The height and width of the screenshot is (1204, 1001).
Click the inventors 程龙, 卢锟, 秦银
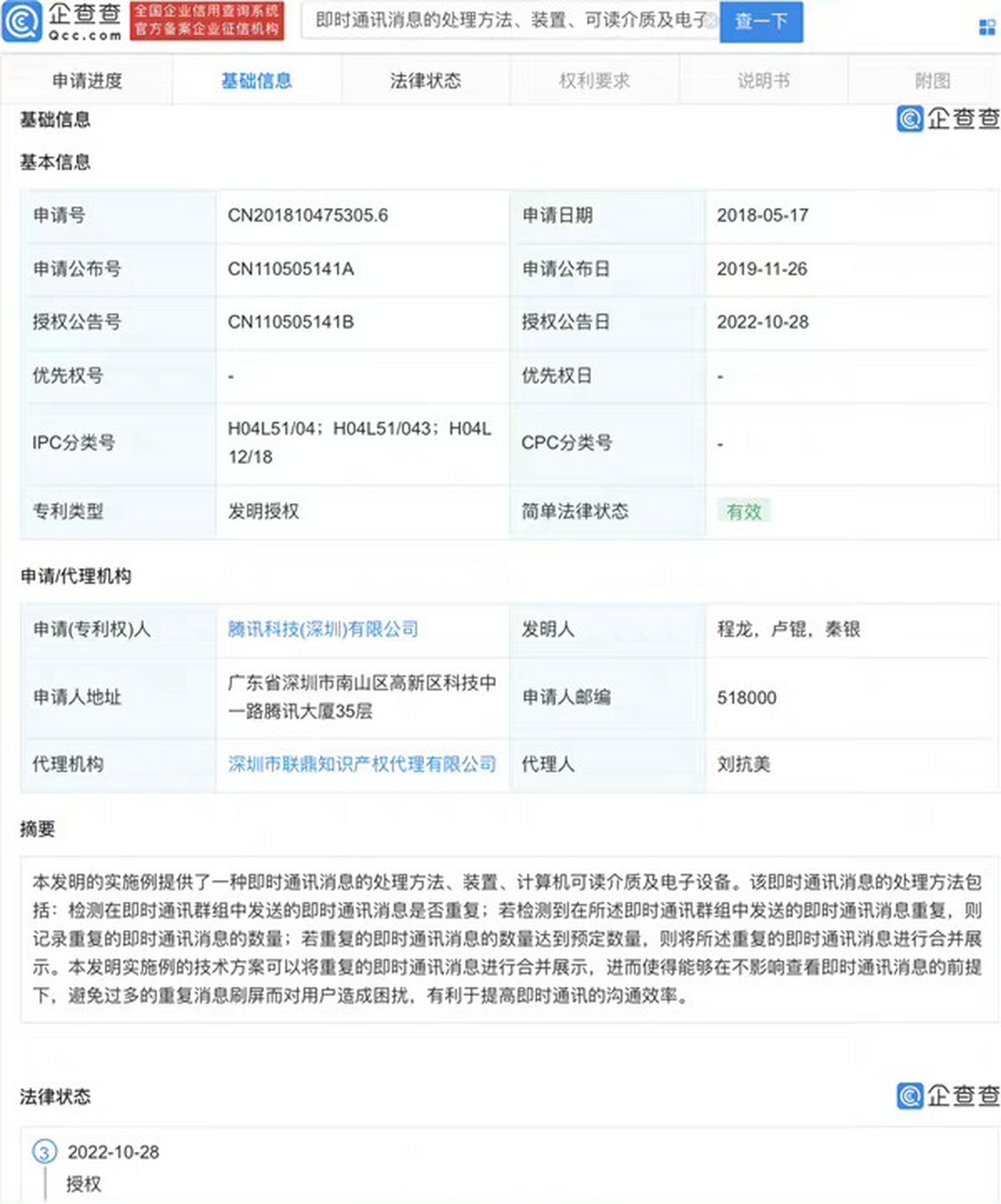788,629
